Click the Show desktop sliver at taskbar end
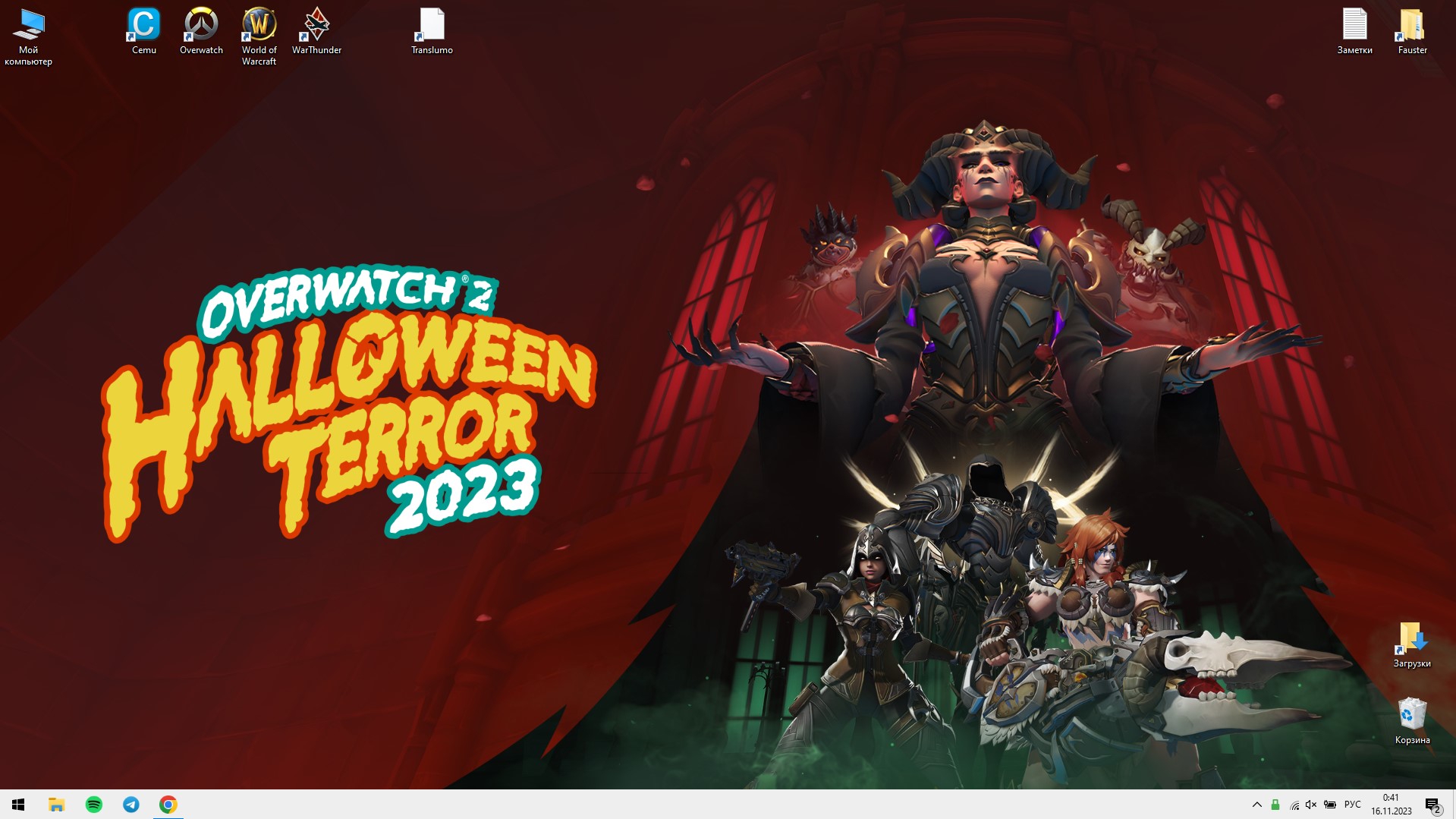This screenshot has width=1456, height=819. tap(1453, 805)
